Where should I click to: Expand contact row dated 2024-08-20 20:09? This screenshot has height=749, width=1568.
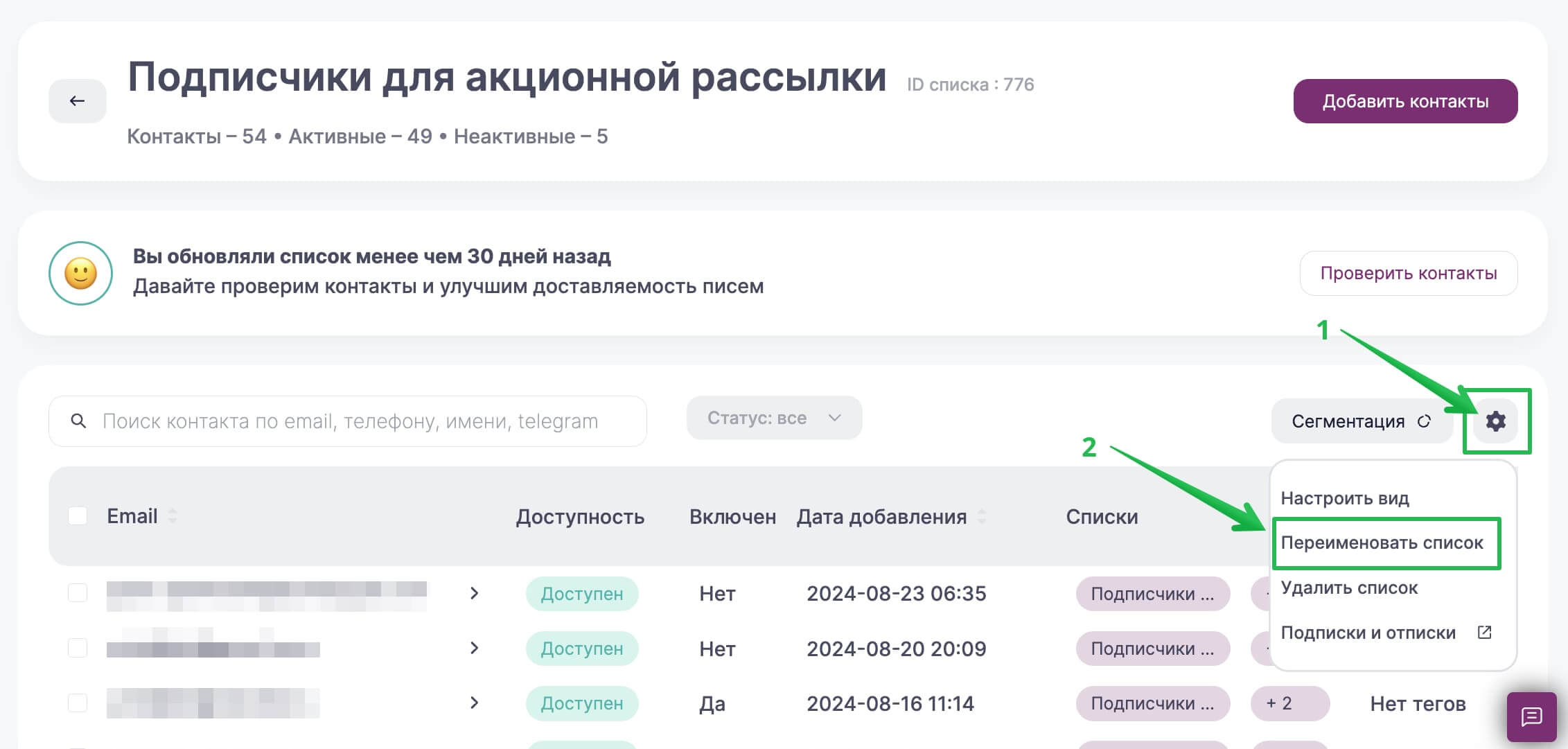coord(474,648)
